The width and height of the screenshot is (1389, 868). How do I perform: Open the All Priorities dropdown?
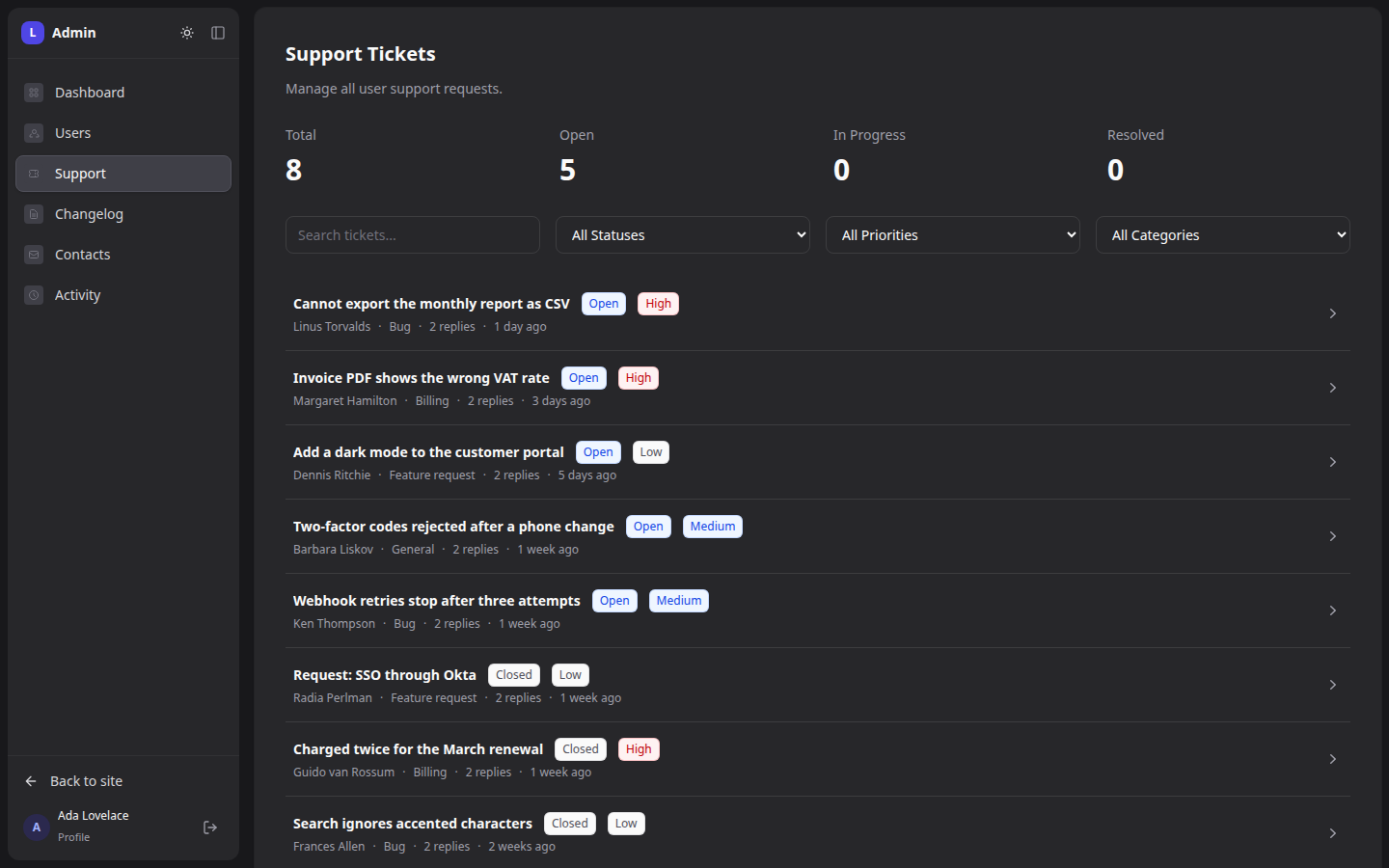point(953,235)
